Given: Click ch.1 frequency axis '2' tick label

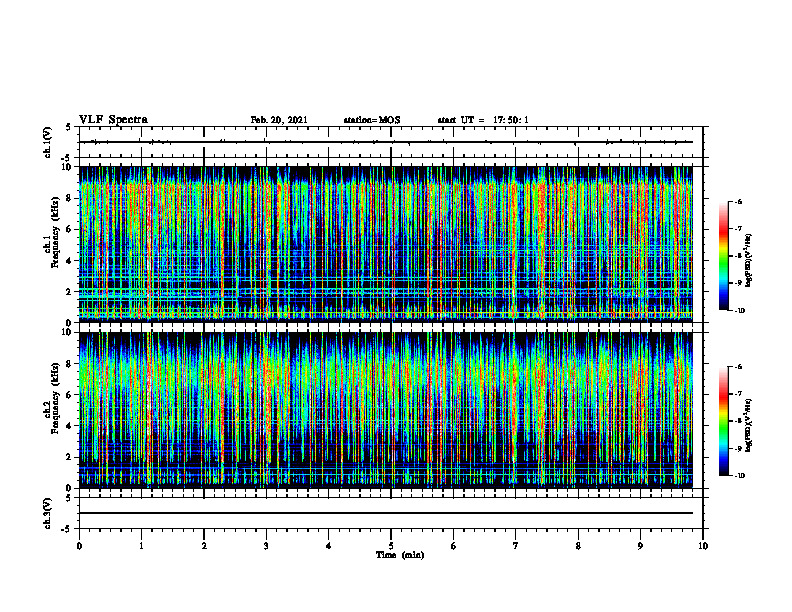Looking at the screenshot, I should click(69, 292).
